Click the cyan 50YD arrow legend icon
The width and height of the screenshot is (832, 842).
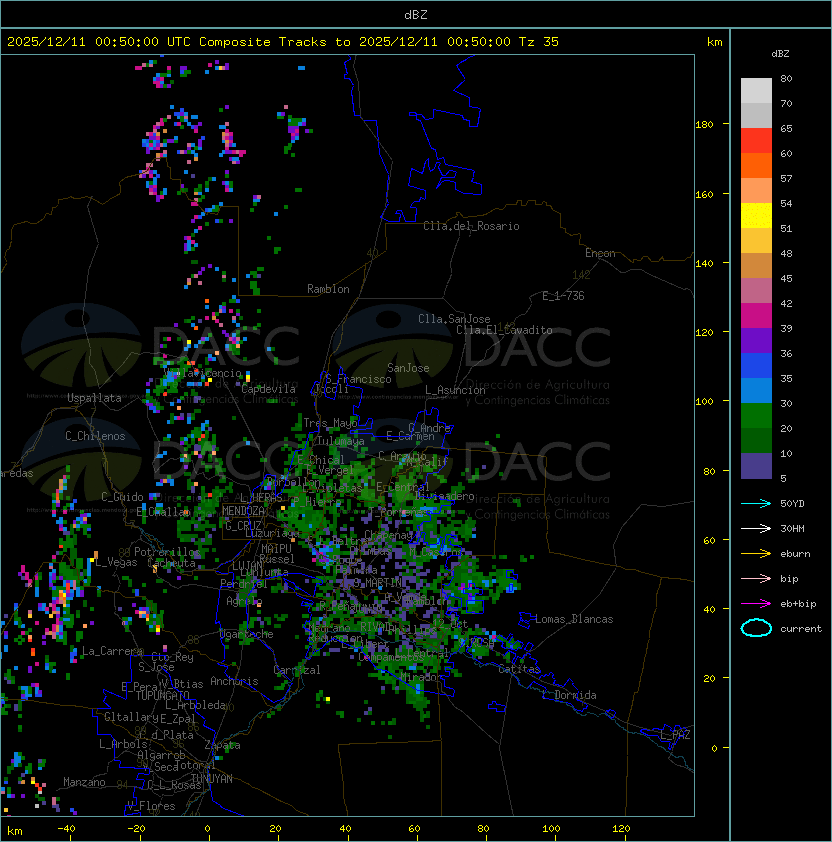tap(756, 503)
